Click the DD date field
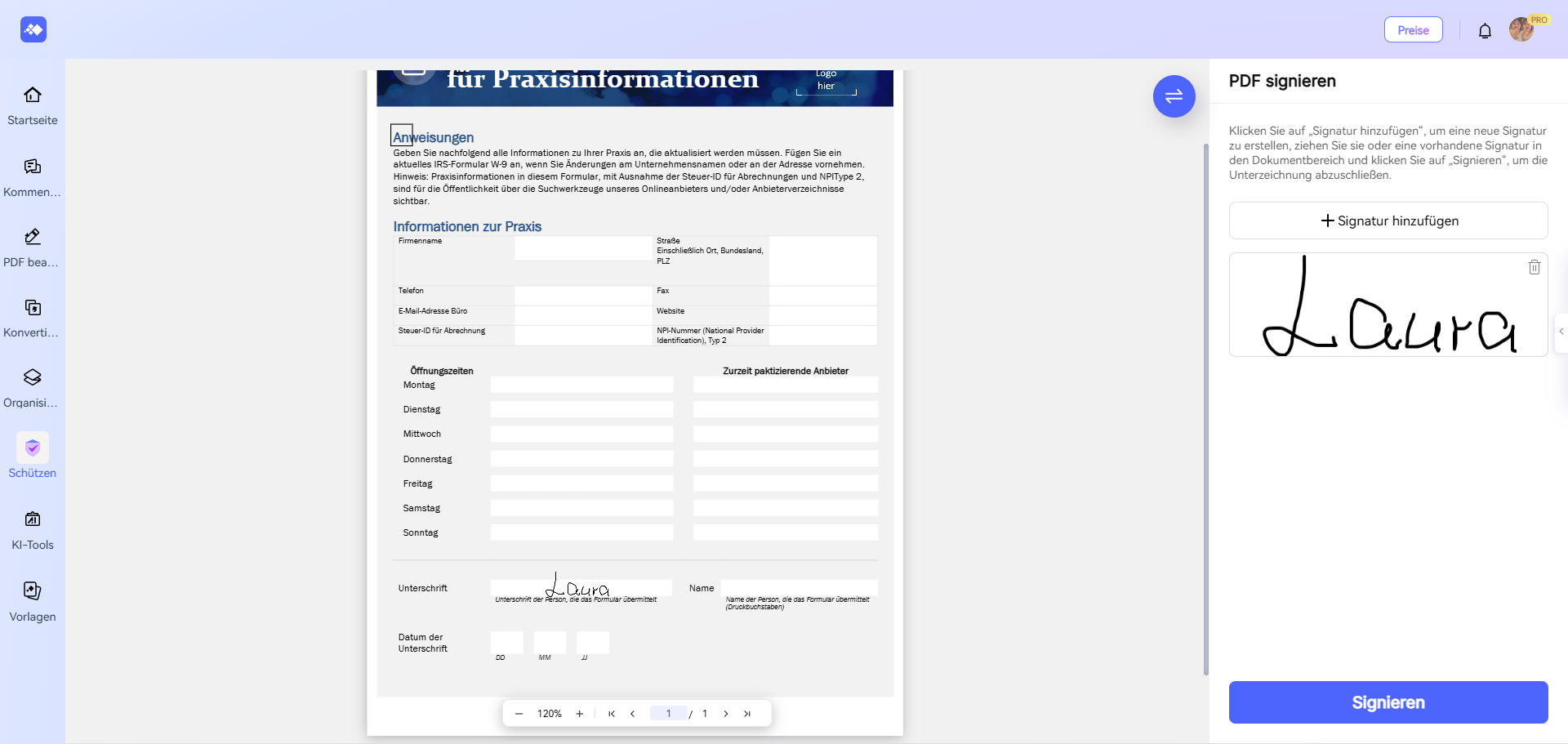Screen dimensions: 1568x744 (506, 643)
